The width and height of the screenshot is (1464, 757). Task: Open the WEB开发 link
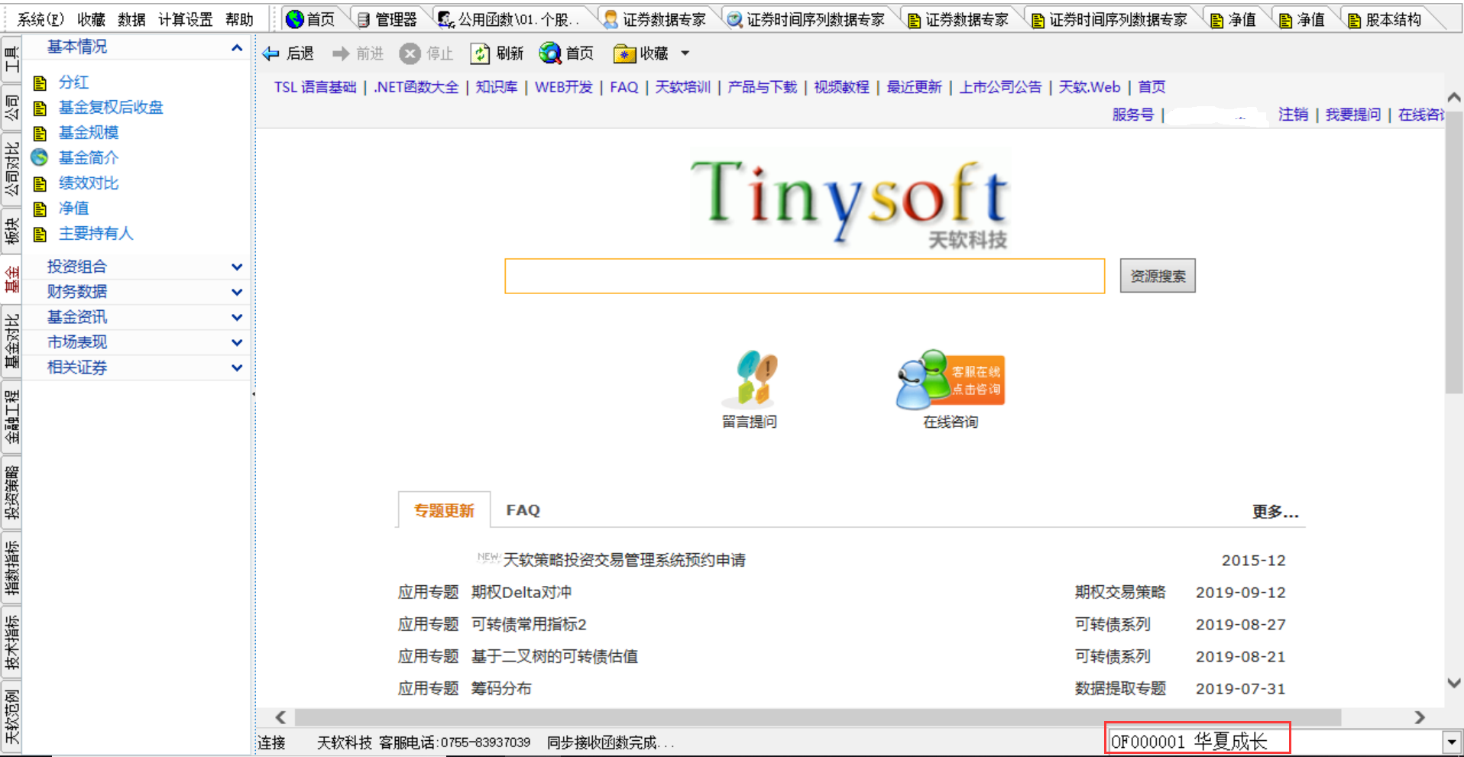[x=564, y=87]
